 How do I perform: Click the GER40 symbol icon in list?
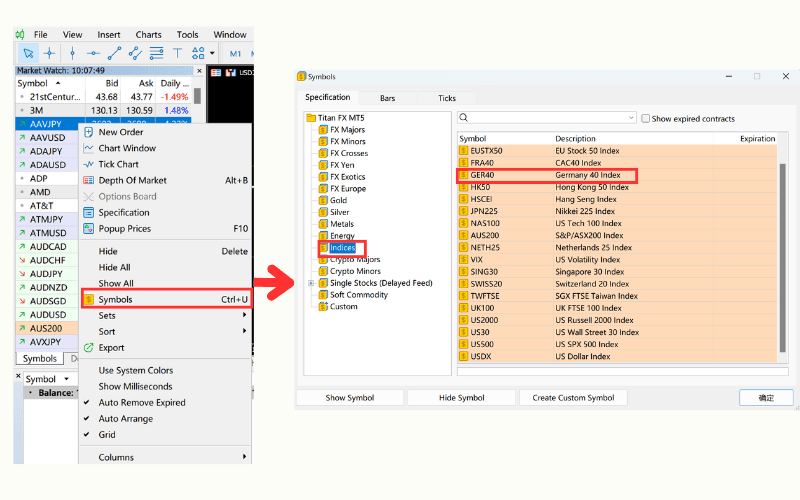pos(463,175)
